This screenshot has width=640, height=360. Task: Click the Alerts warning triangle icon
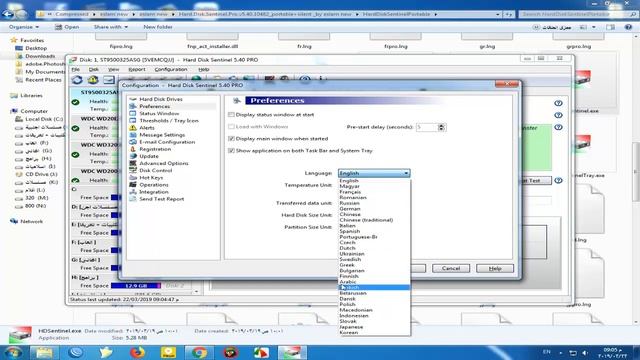pos(133,128)
